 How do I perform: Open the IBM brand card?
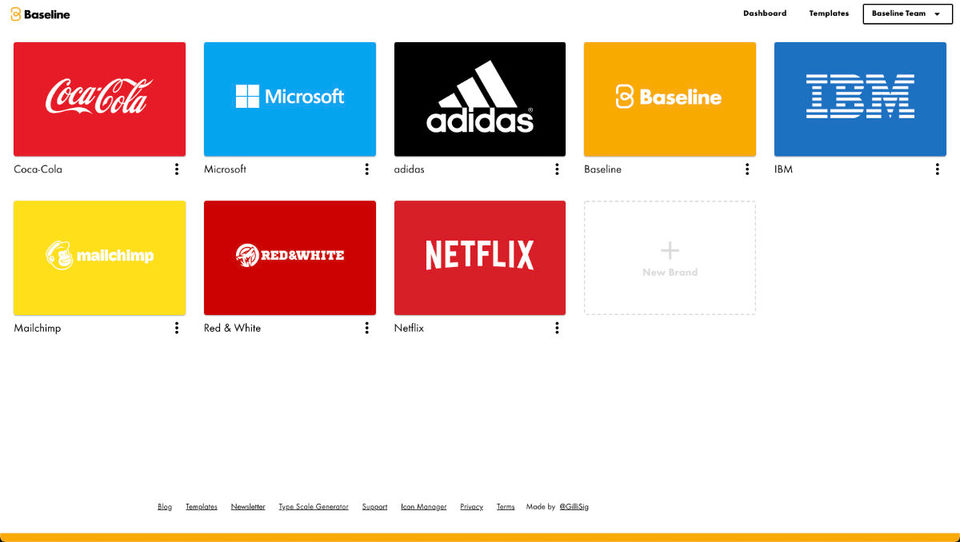point(860,99)
